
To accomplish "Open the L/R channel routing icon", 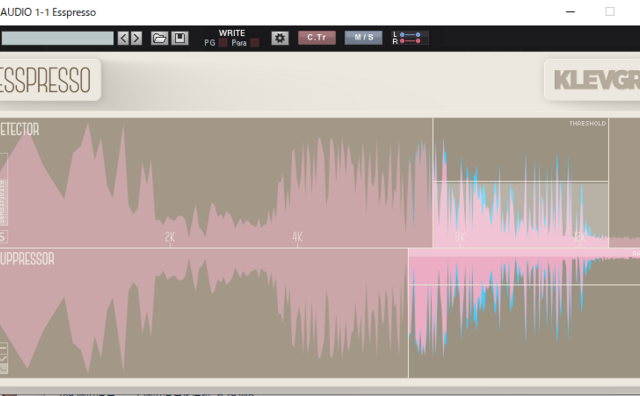I will [x=410, y=38].
